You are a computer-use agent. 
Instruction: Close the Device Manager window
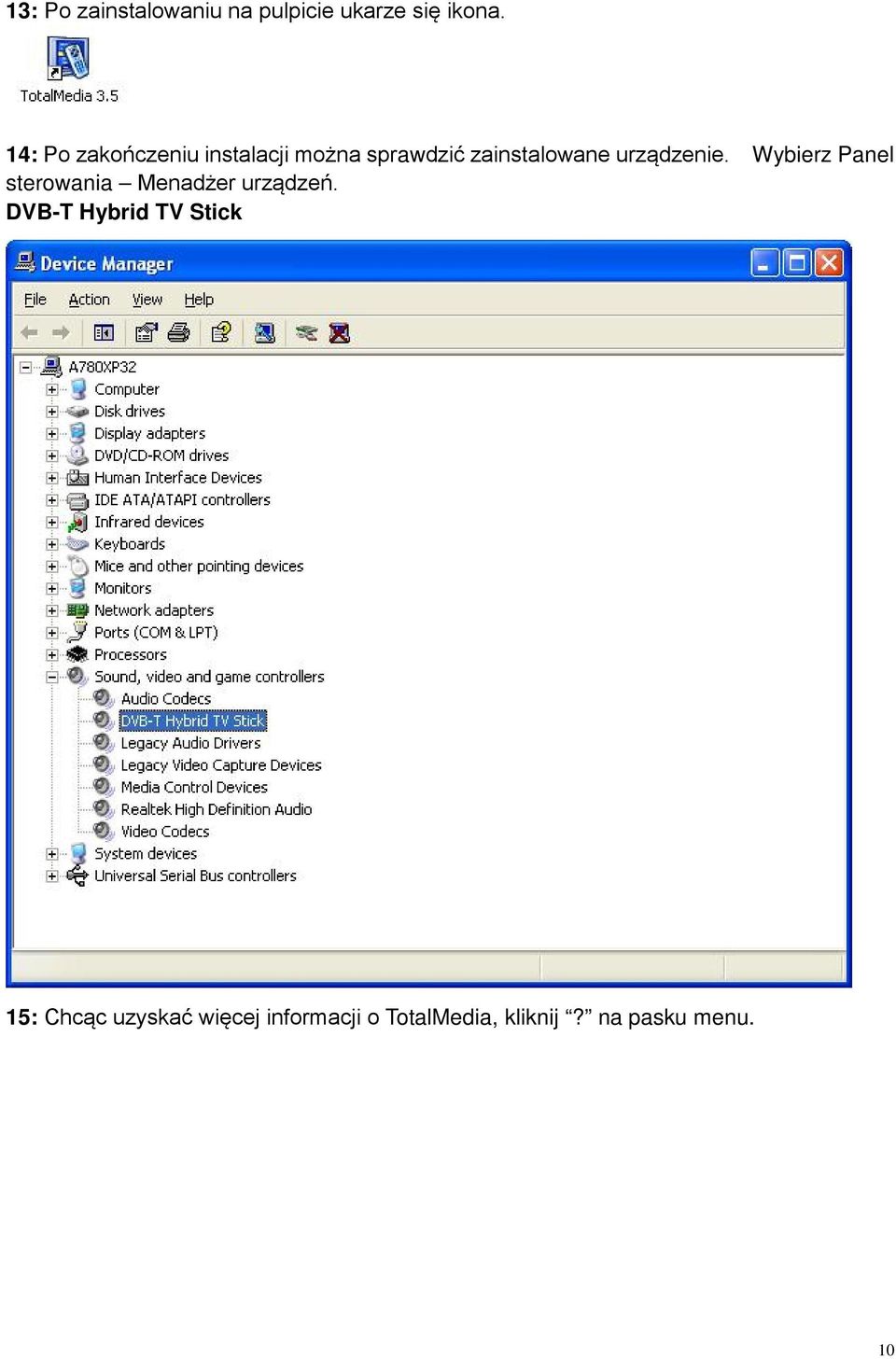(829, 263)
